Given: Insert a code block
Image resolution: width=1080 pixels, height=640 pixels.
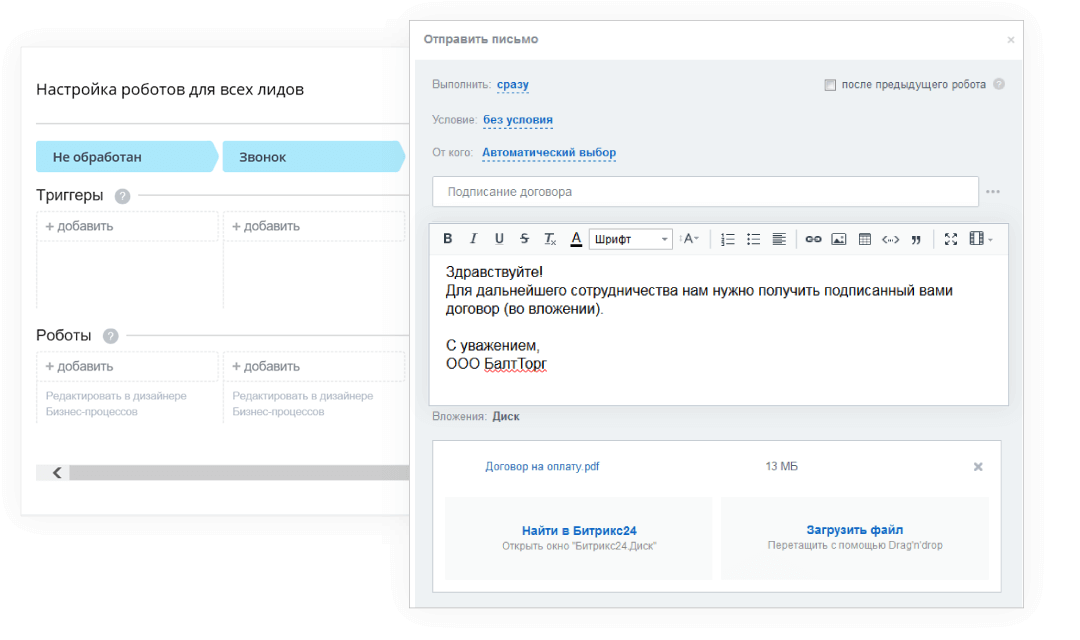Looking at the screenshot, I should (x=890, y=239).
